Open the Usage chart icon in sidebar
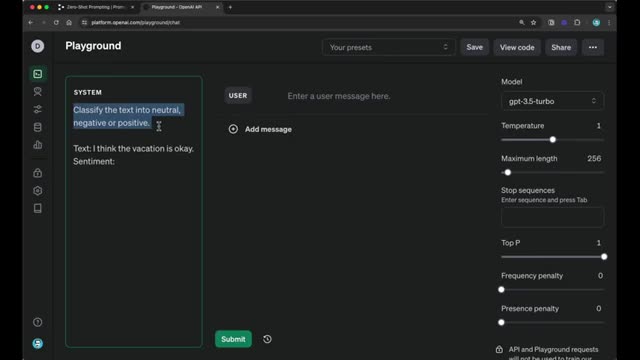 (x=38, y=145)
